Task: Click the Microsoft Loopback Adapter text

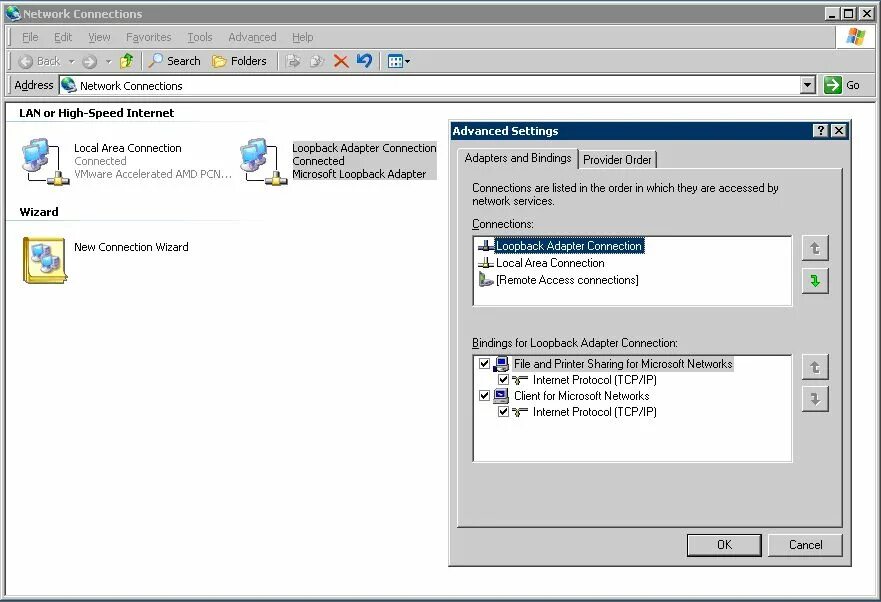Action: click(x=359, y=174)
